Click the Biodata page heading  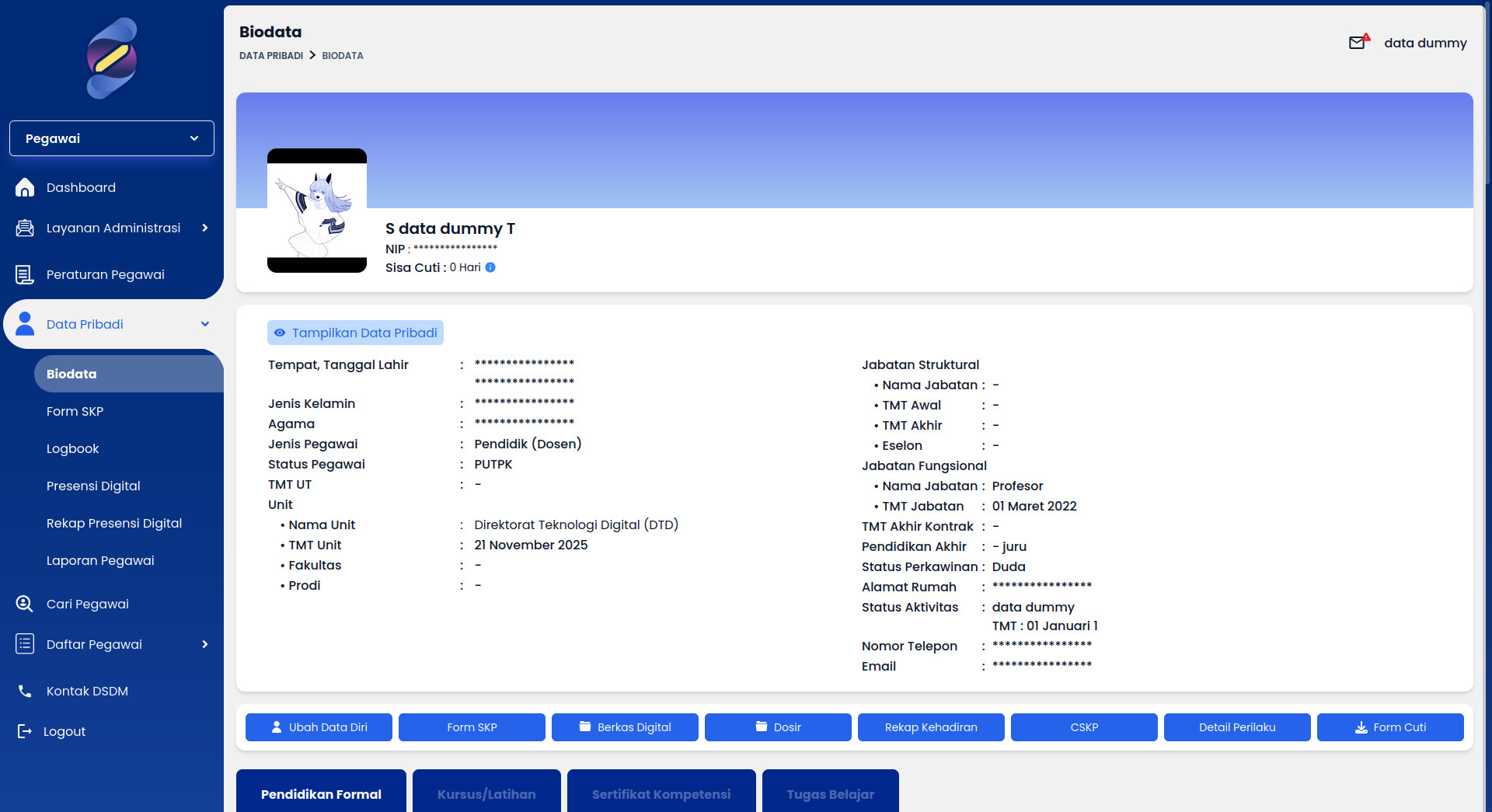(270, 32)
